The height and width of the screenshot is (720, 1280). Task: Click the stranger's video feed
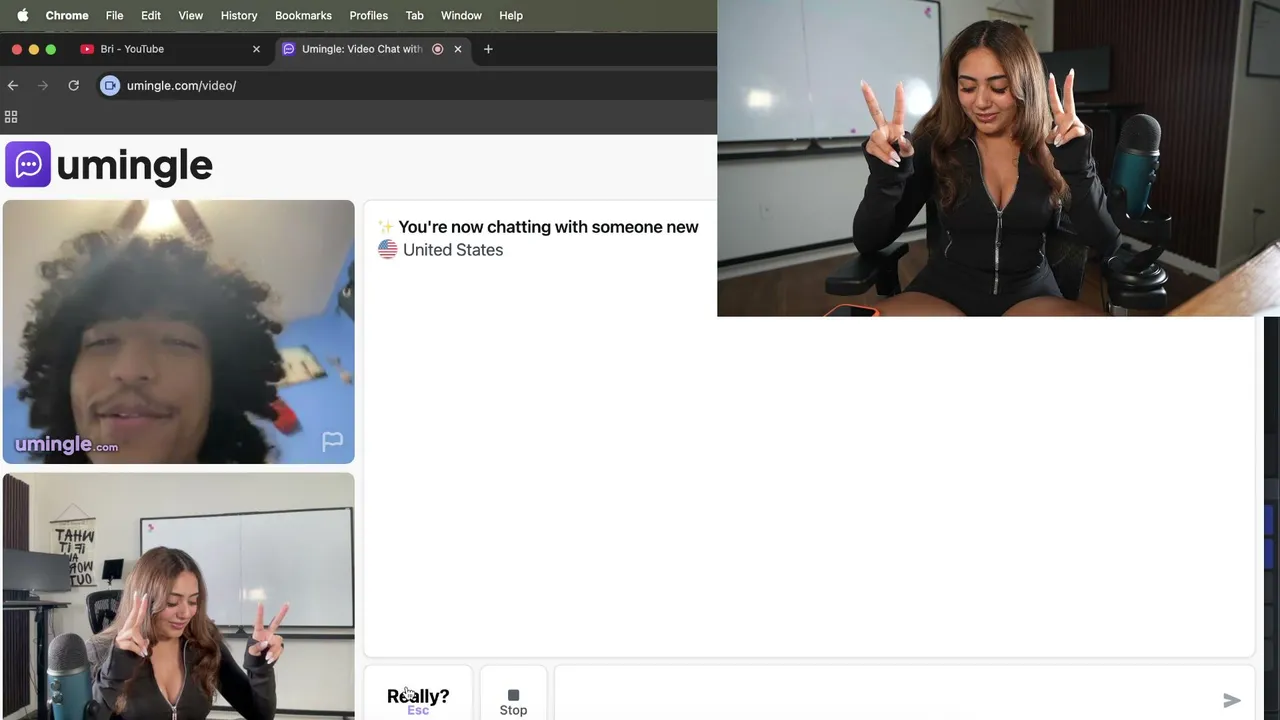click(x=178, y=332)
